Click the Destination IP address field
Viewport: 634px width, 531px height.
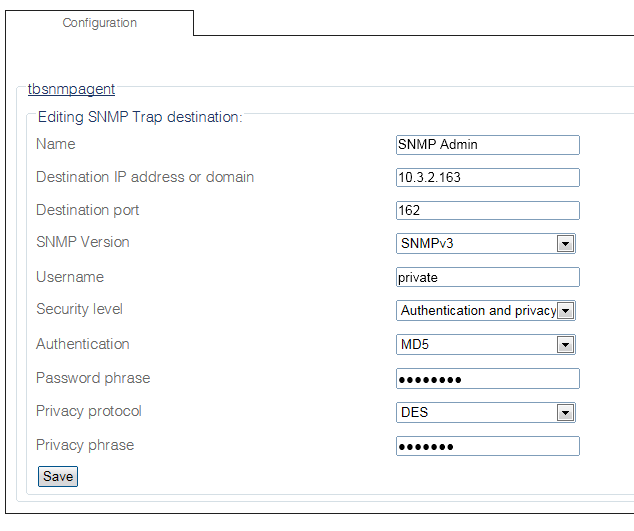point(487,177)
